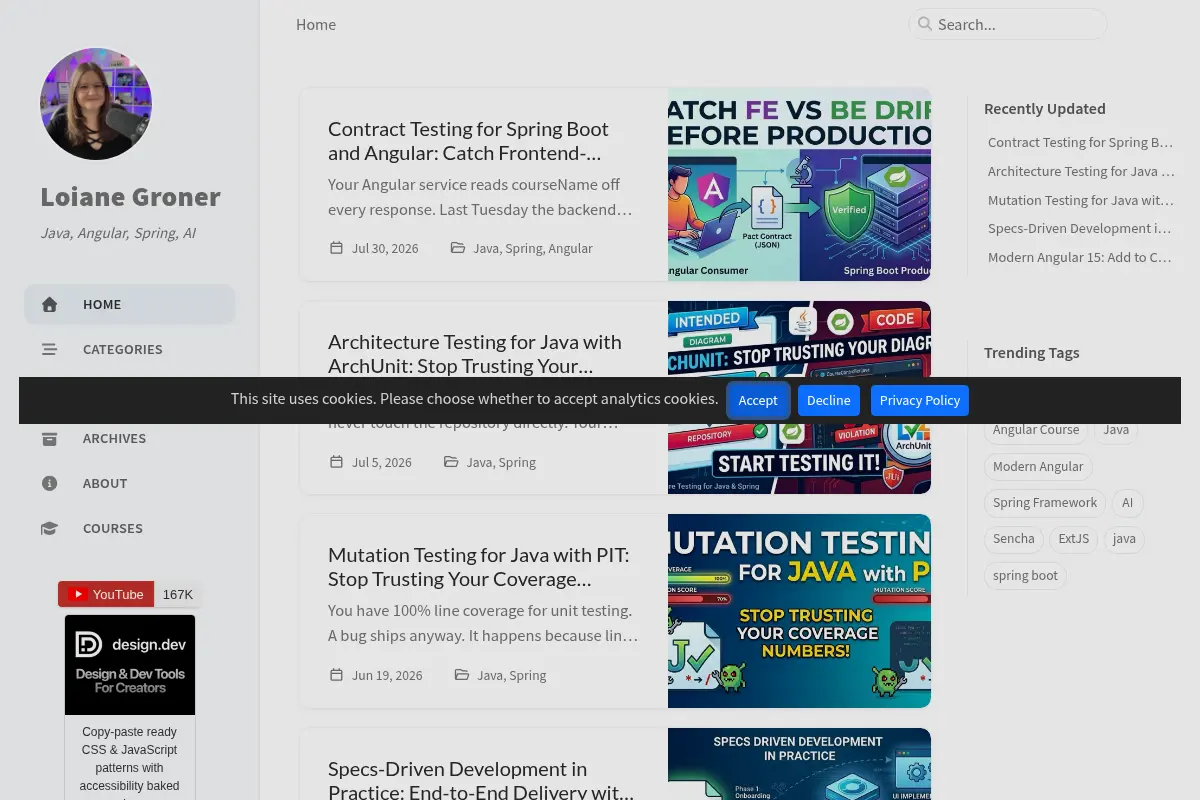The width and height of the screenshot is (1200, 800).
Task: Click the 'Jul 30, 2026' post date
Action: tap(385, 248)
